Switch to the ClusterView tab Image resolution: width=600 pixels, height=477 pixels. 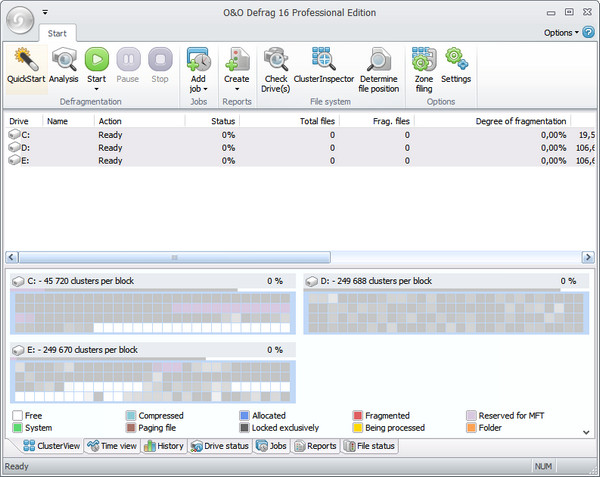[51, 446]
